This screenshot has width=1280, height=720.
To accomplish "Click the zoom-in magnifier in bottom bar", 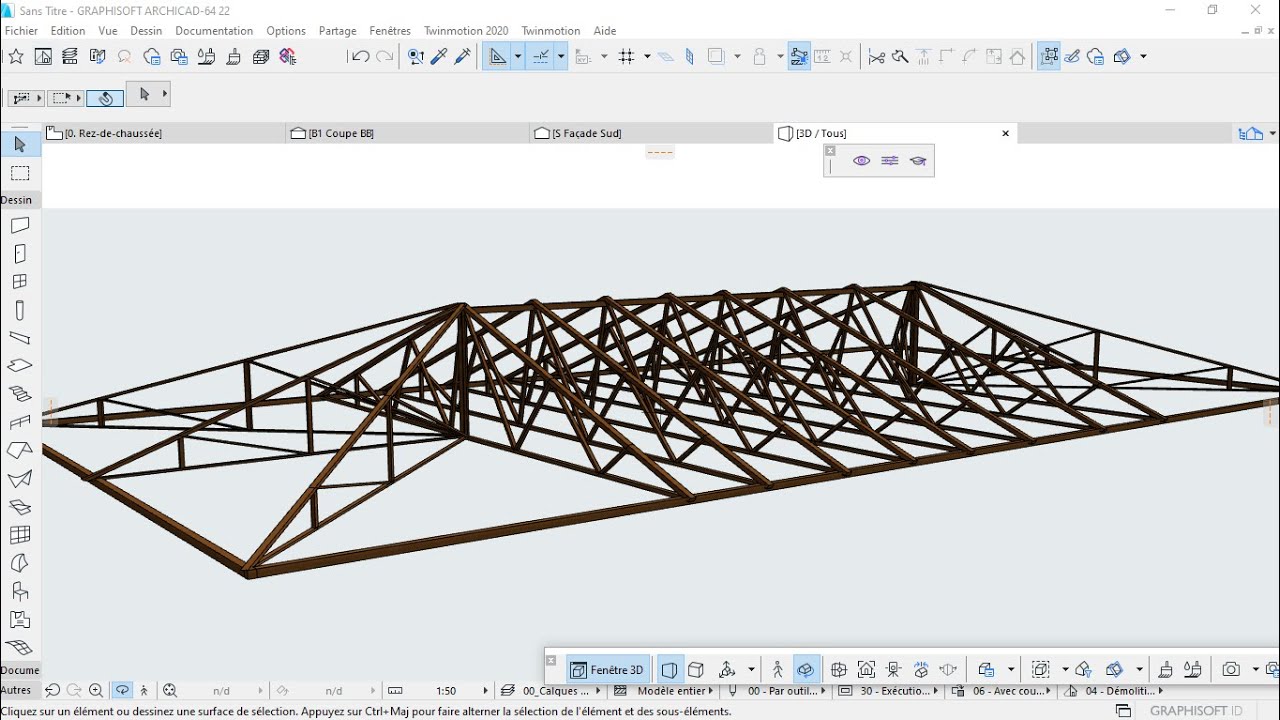I will click(96, 690).
